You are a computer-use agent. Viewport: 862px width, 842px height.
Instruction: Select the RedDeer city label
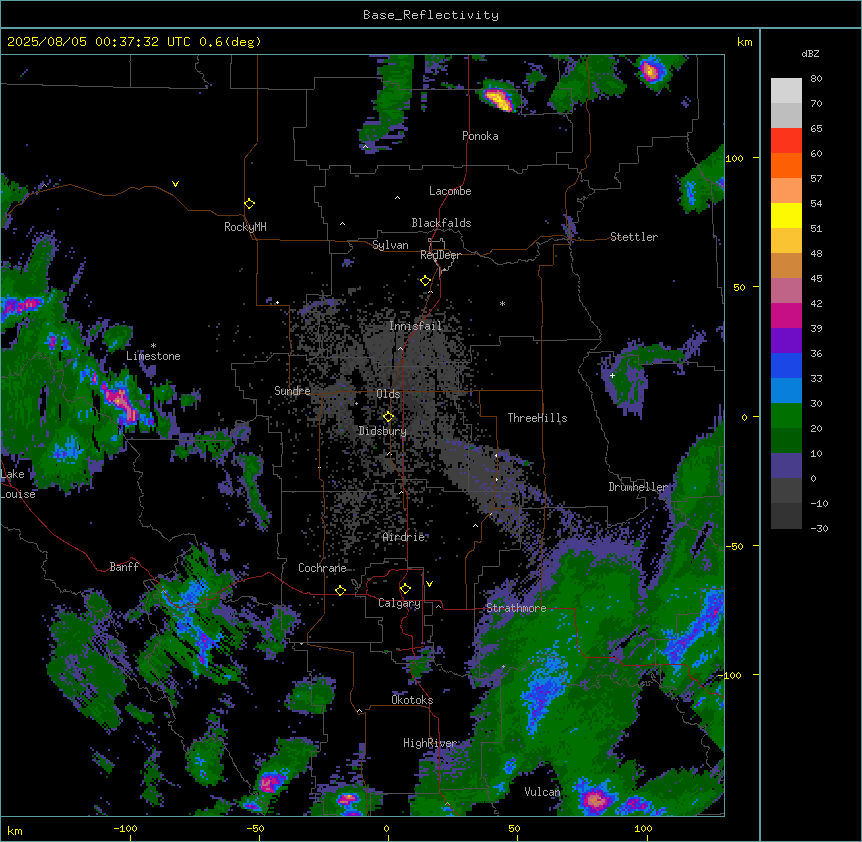pos(440,255)
